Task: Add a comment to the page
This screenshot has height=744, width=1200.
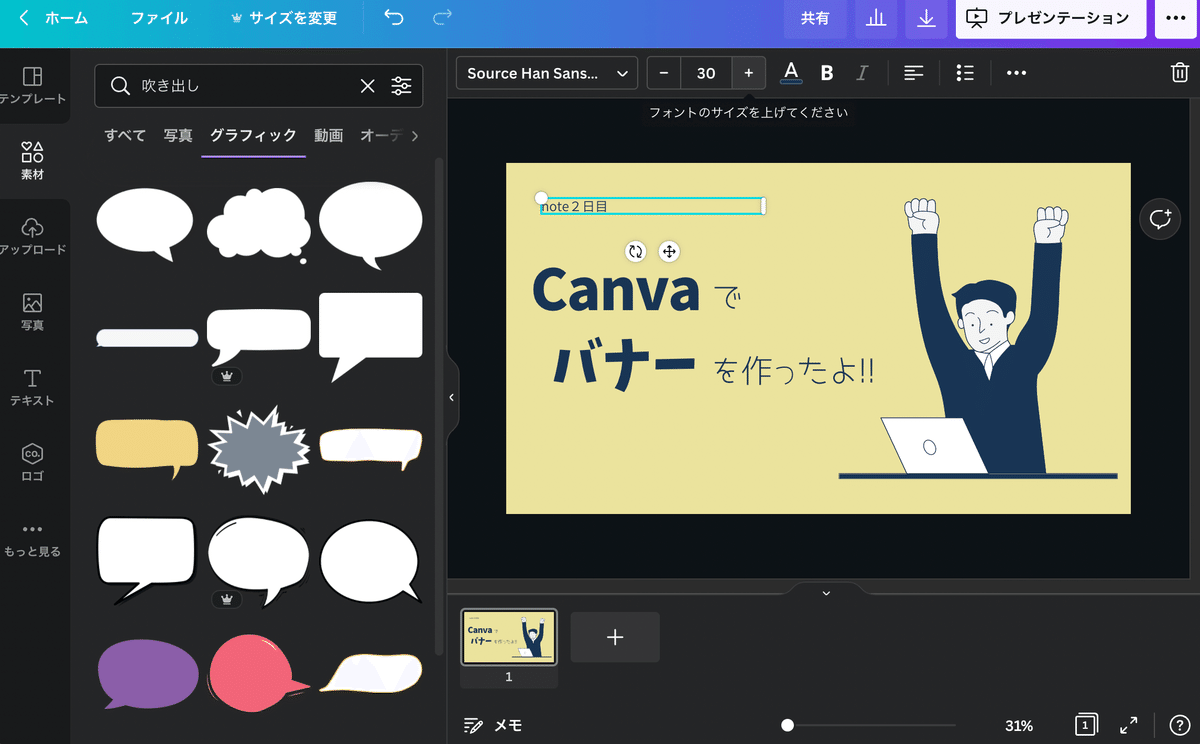Action: [1160, 219]
